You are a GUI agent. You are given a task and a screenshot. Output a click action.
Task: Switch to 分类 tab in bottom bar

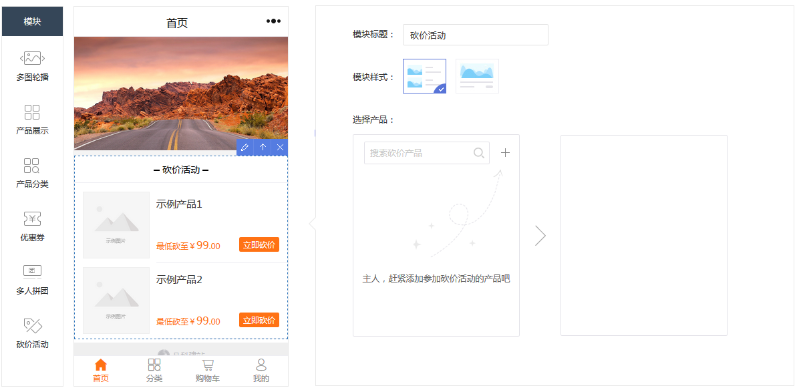pos(154,371)
